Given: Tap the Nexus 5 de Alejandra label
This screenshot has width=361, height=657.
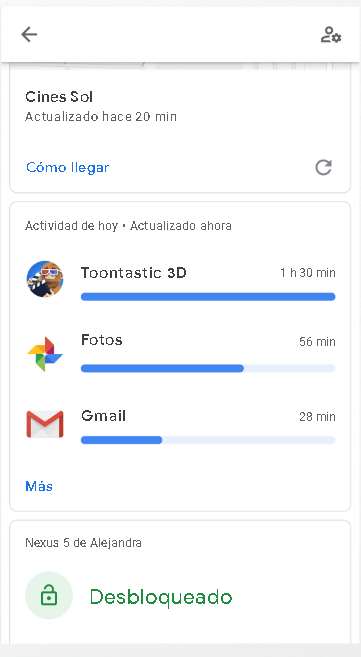Looking at the screenshot, I should click(x=83, y=543).
